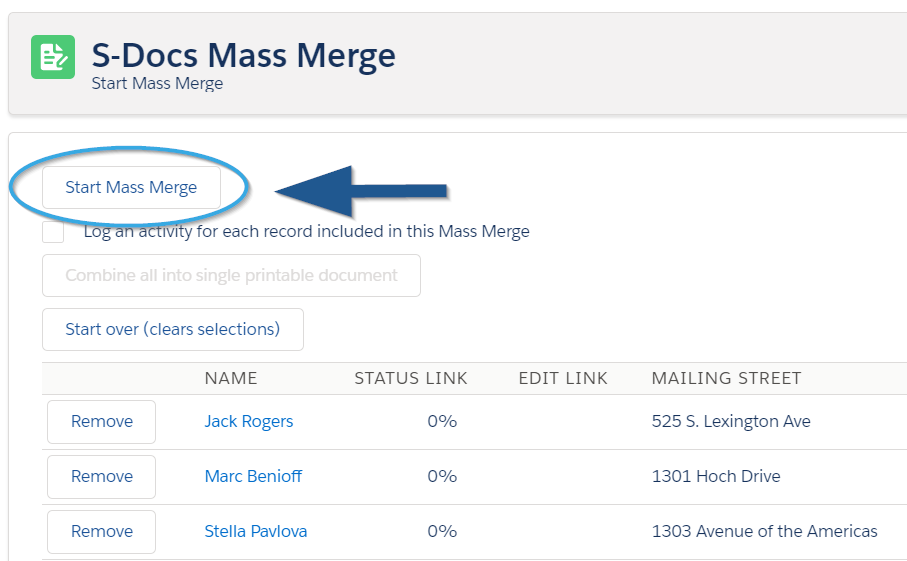
Task: Click the green S-Docs document icon
Action: [x=53, y=57]
